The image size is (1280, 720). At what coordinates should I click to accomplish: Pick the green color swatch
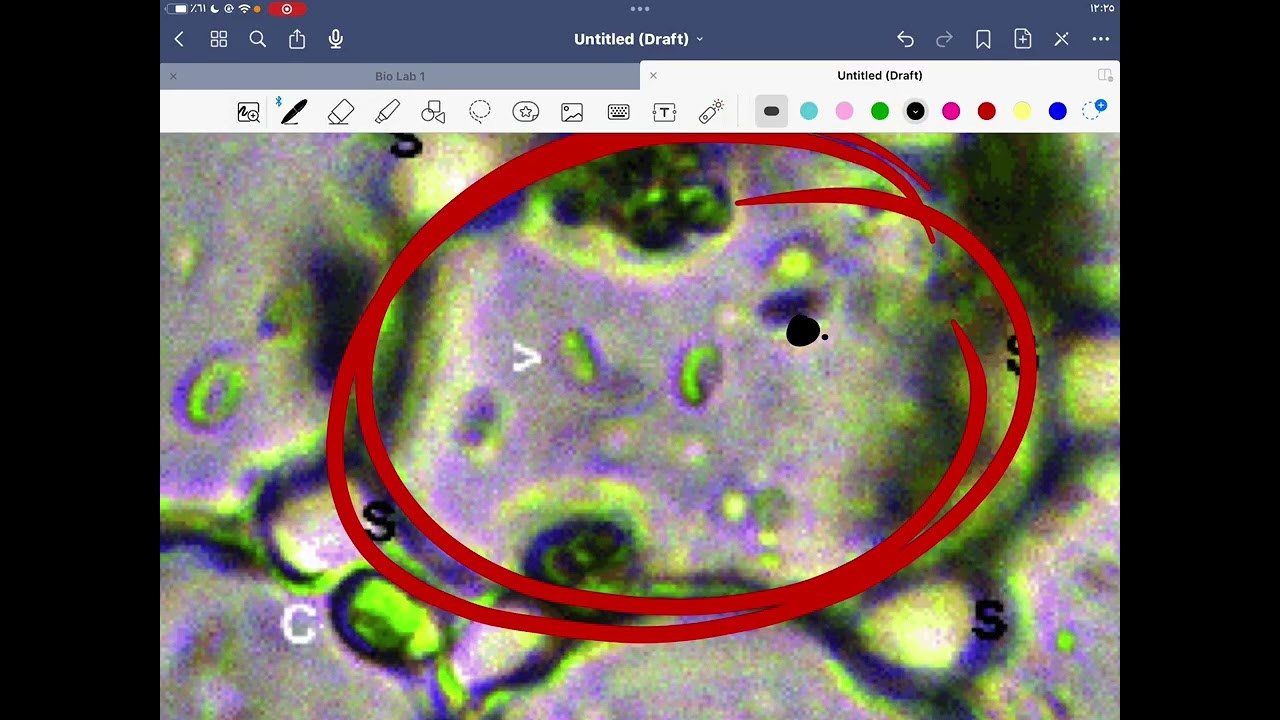[880, 111]
